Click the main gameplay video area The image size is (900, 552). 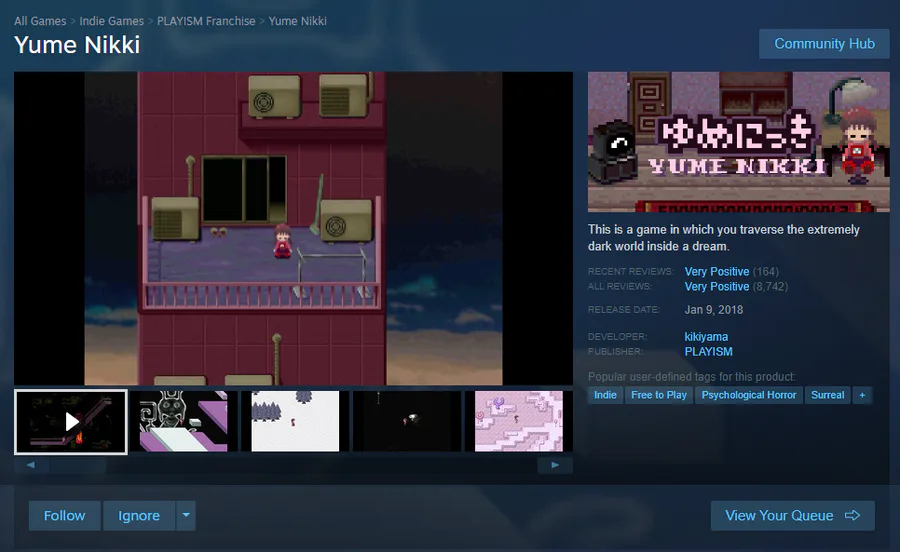pos(293,228)
